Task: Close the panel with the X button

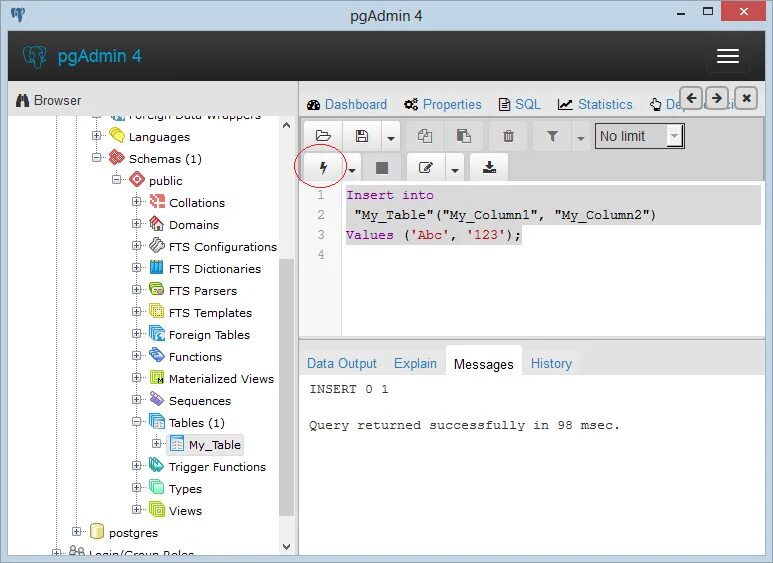Action: [746, 98]
